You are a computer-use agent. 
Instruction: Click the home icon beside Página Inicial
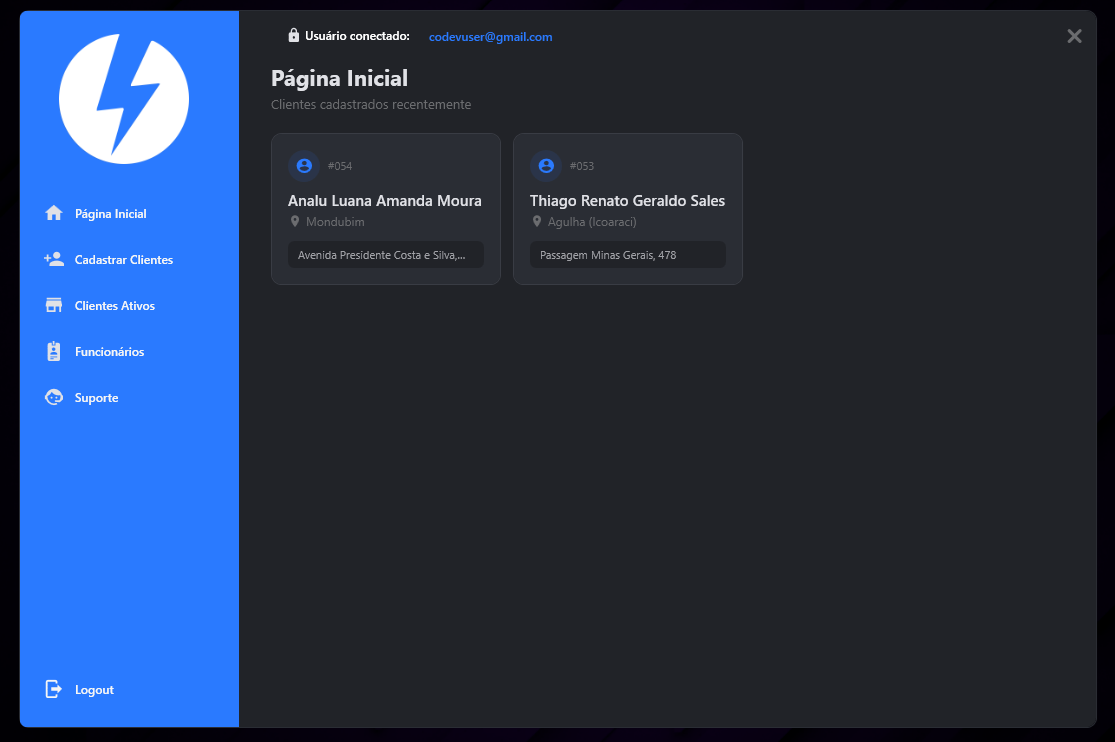(54, 213)
